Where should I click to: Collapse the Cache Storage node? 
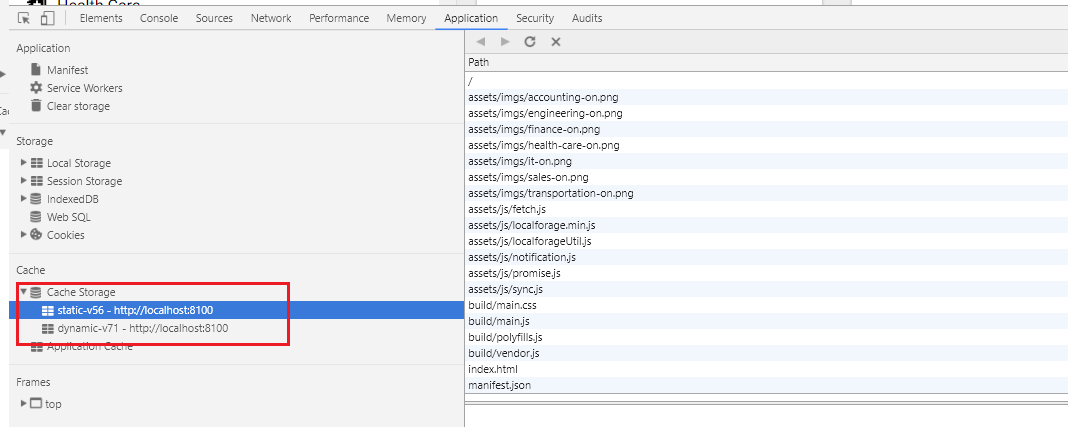tap(24, 291)
